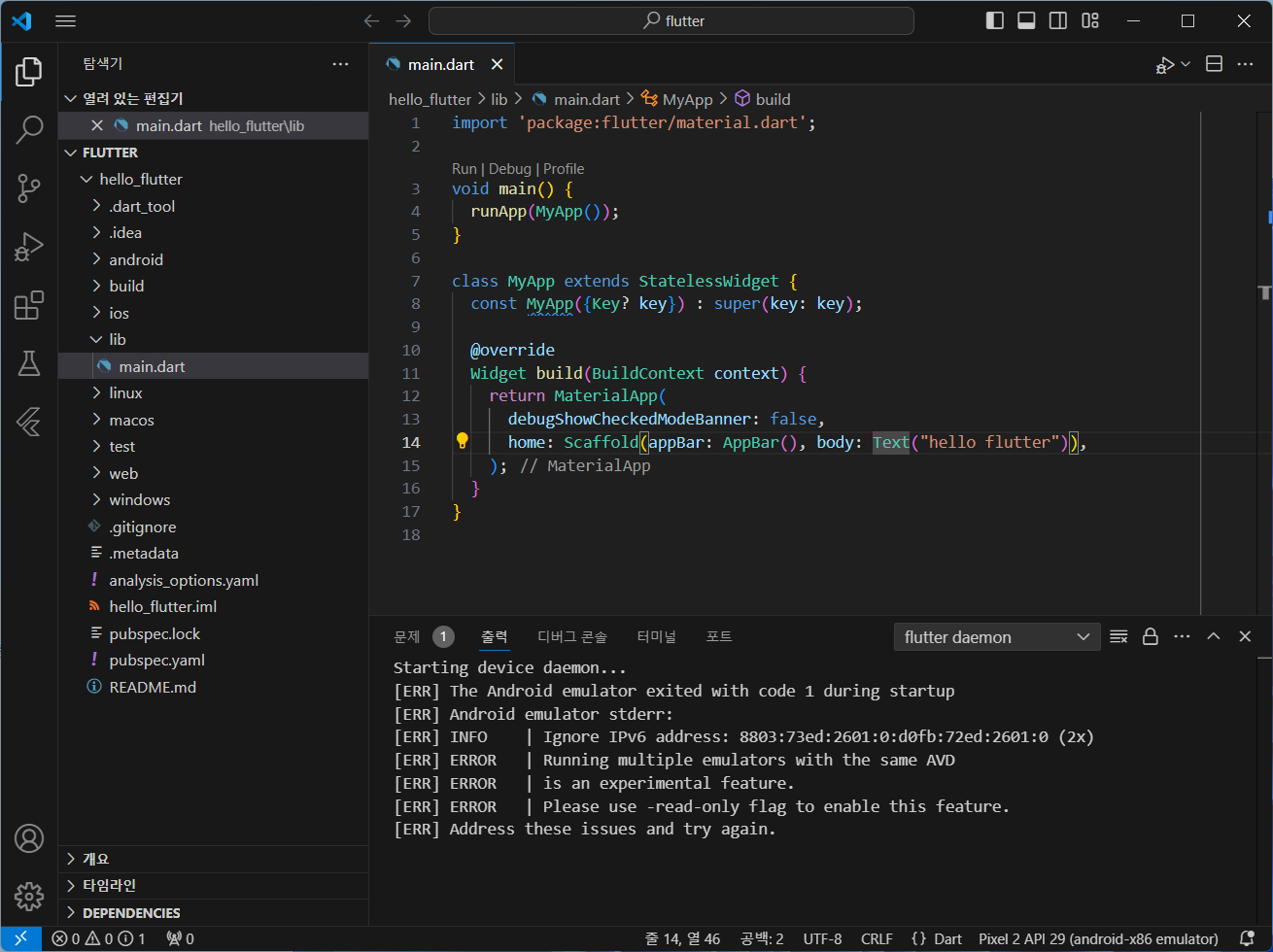Show errors and warnings in status bar
The image size is (1273, 952).
(99, 938)
